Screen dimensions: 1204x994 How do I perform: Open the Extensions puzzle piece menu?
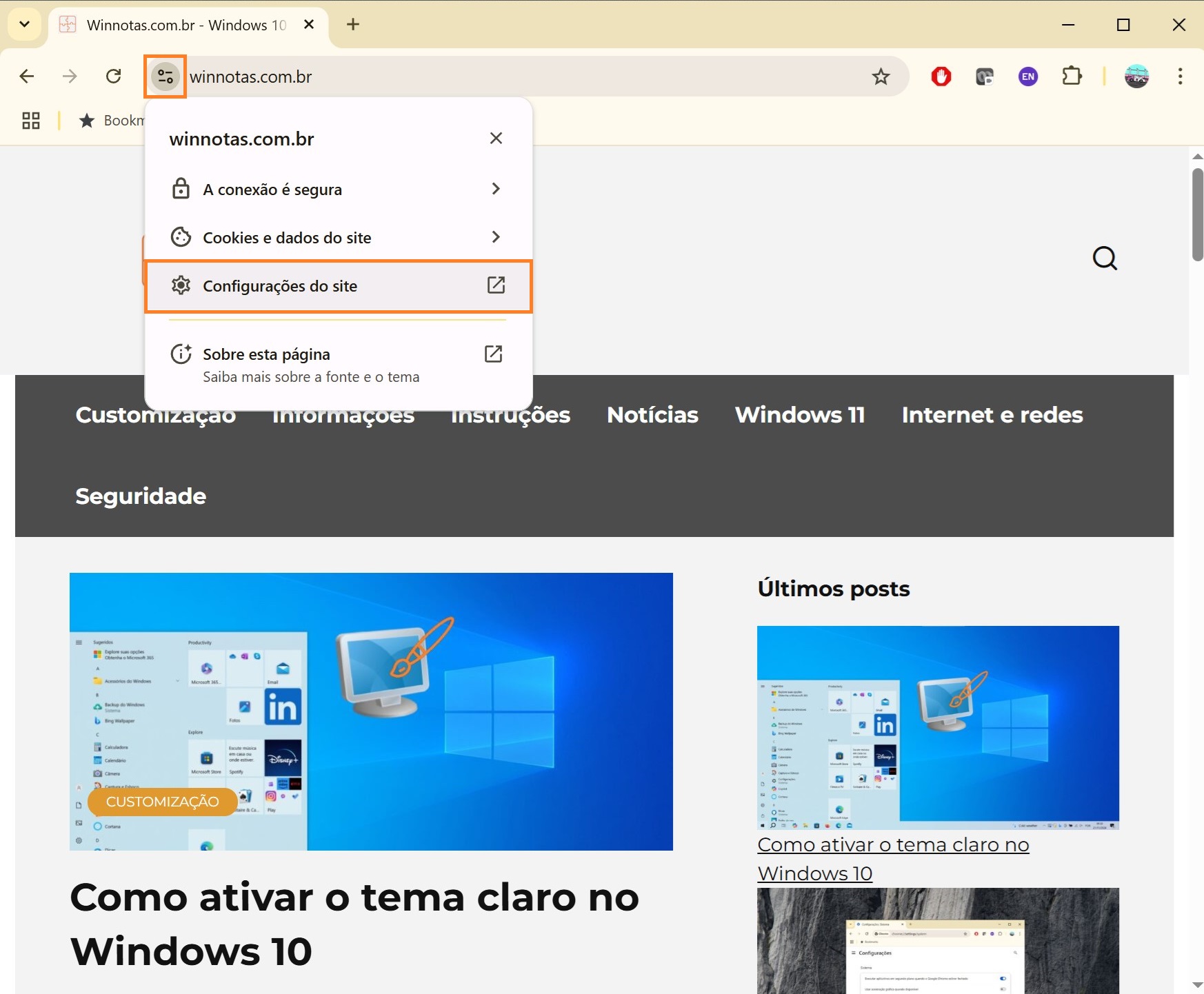click(x=1072, y=76)
